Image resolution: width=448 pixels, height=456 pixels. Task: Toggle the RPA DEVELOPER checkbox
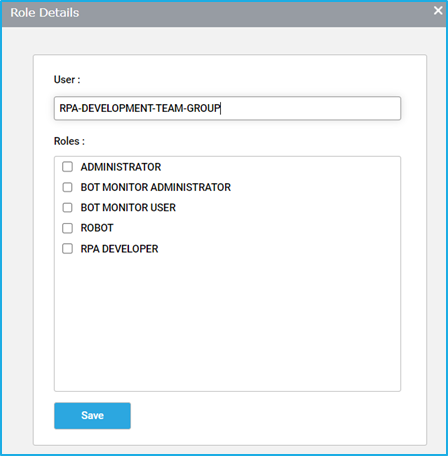pyautogui.click(x=67, y=249)
